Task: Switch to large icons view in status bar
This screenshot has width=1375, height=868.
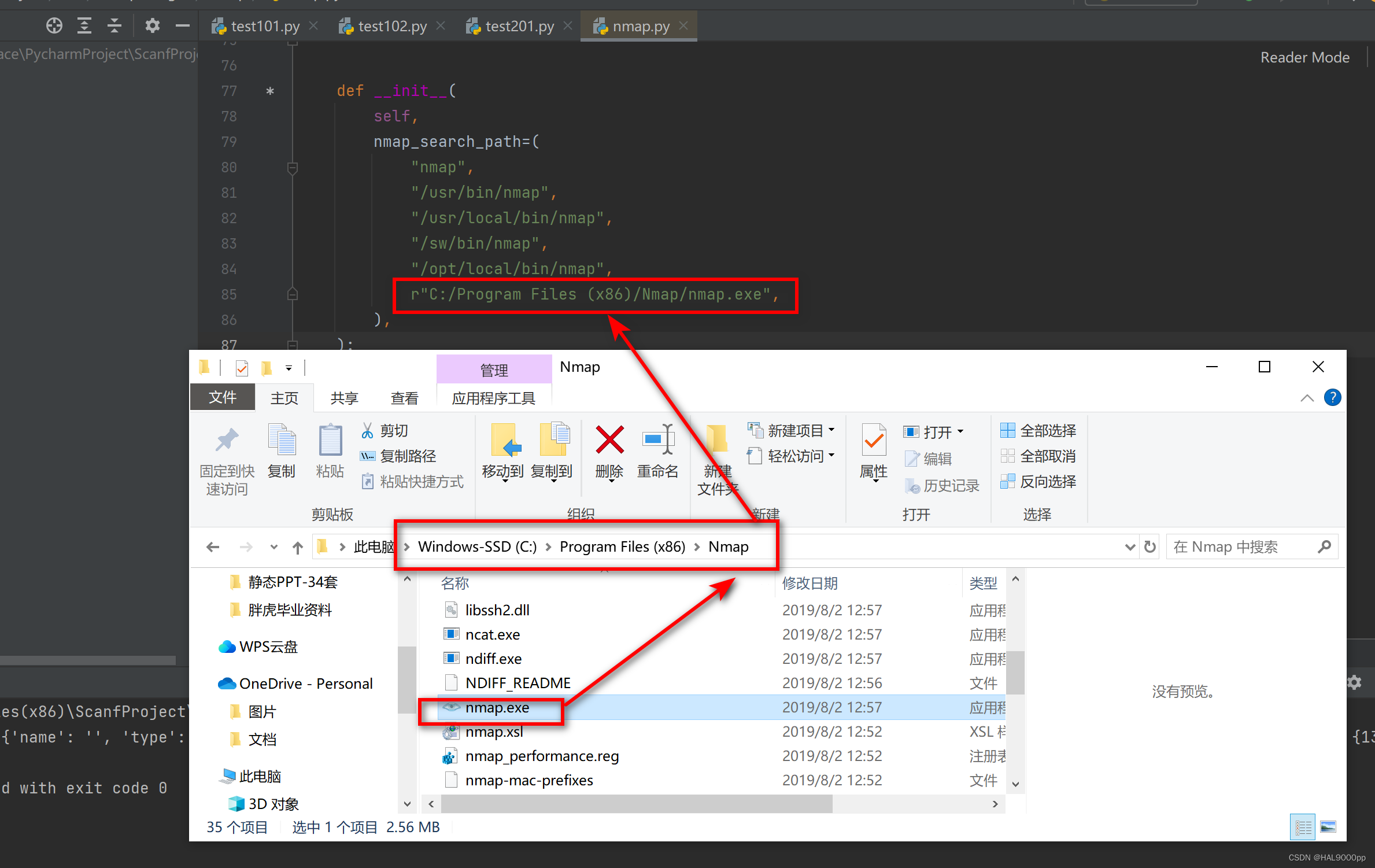Action: [x=1328, y=827]
